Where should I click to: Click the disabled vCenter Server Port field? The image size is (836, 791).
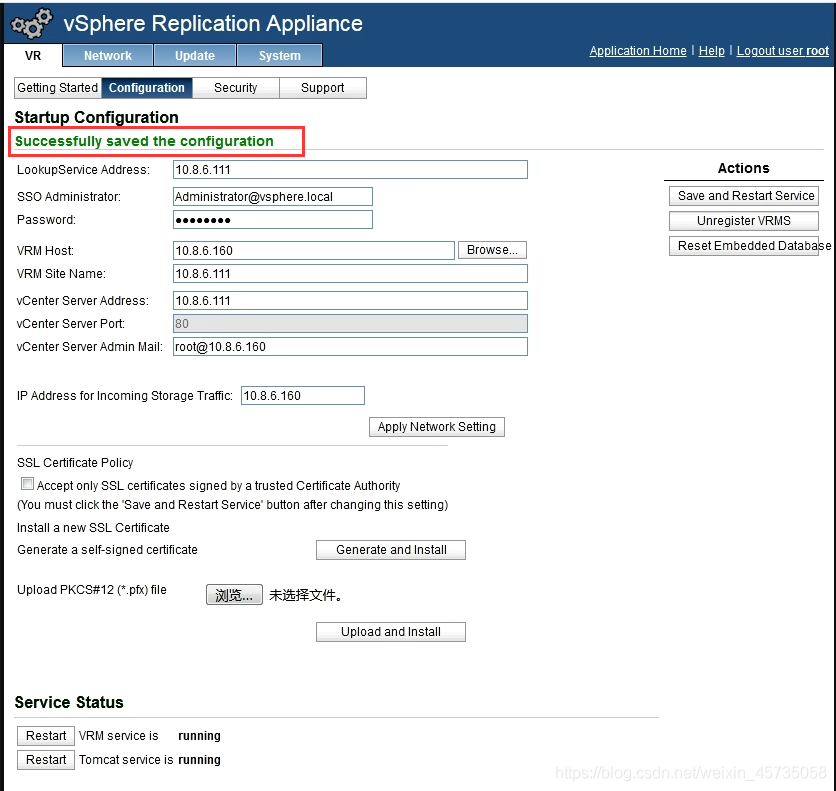click(350, 324)
